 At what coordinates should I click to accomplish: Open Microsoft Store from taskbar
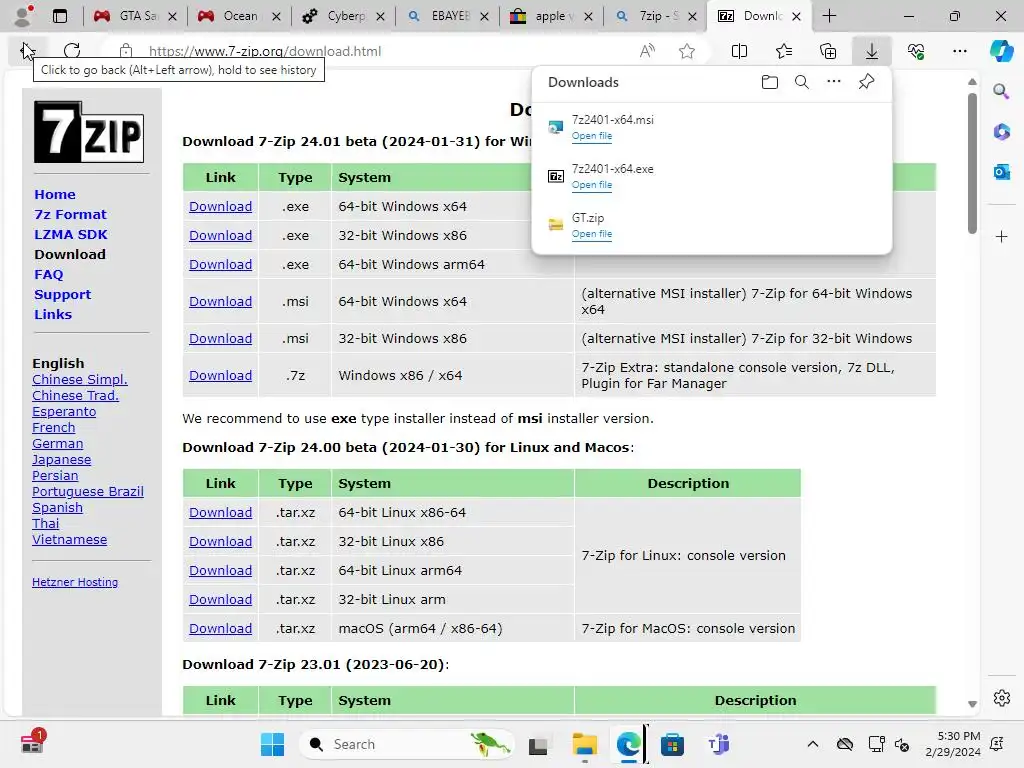point(672,744)
